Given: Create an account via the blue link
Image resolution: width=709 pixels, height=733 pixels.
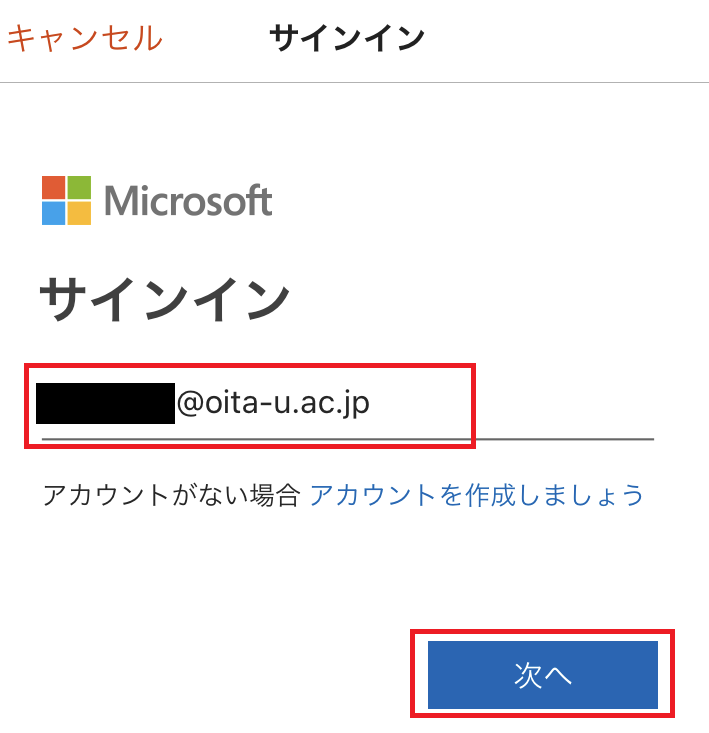Looking at the screenshot, I should [x=477, y=495].
